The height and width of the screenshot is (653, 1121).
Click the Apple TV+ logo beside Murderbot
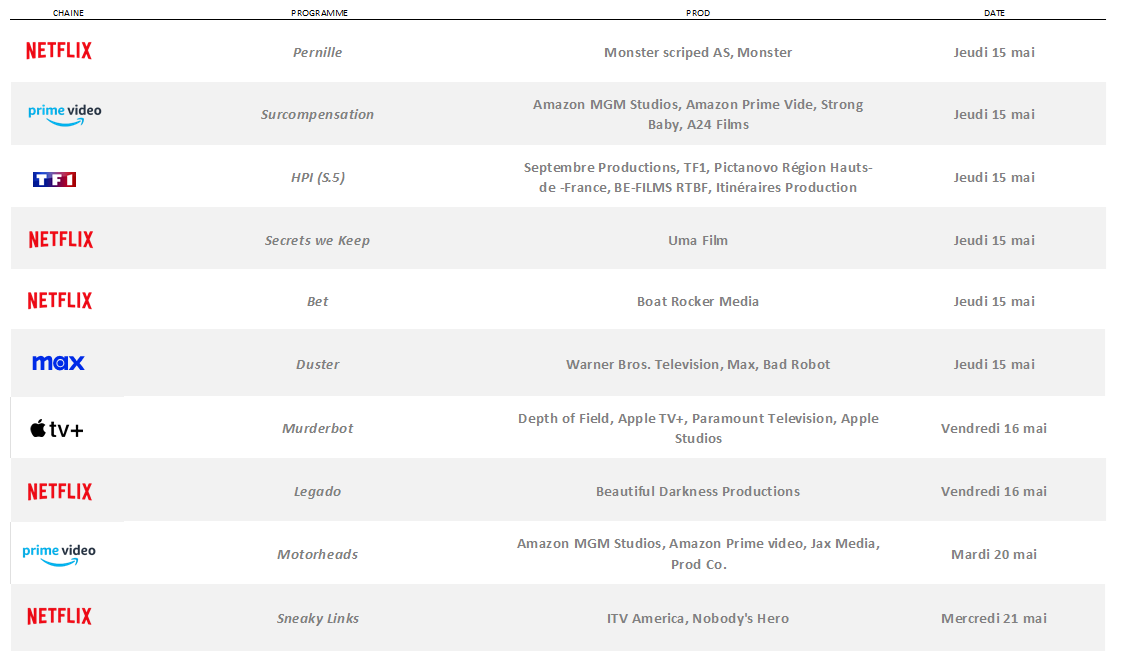click(x=56, y=429)
